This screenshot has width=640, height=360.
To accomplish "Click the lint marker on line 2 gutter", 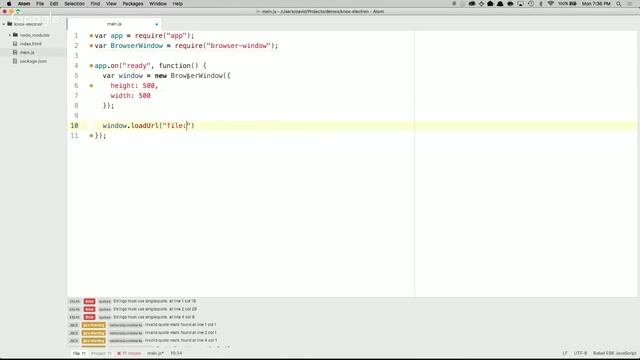I will (91, 46).
